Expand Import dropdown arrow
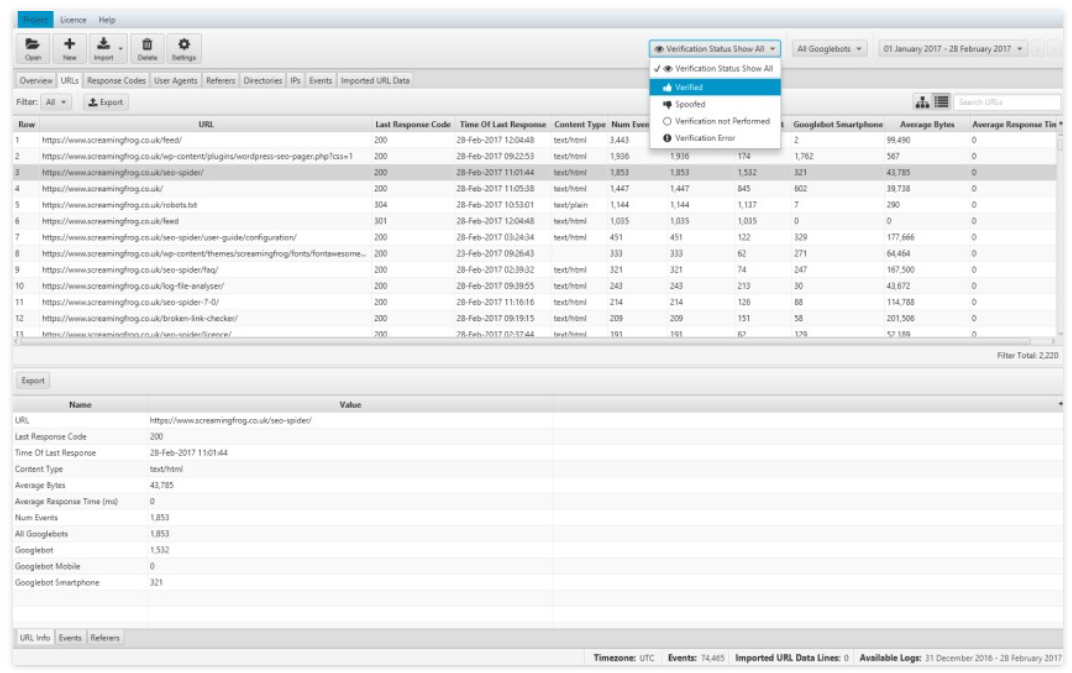1072x673 pixels. (x=121, y=49)
